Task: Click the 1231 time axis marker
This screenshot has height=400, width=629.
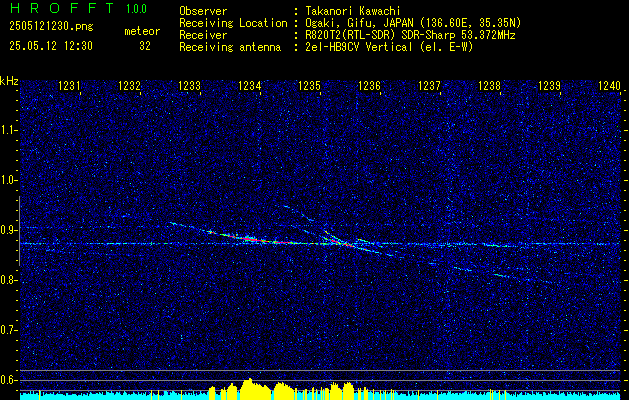Action: 69,85
